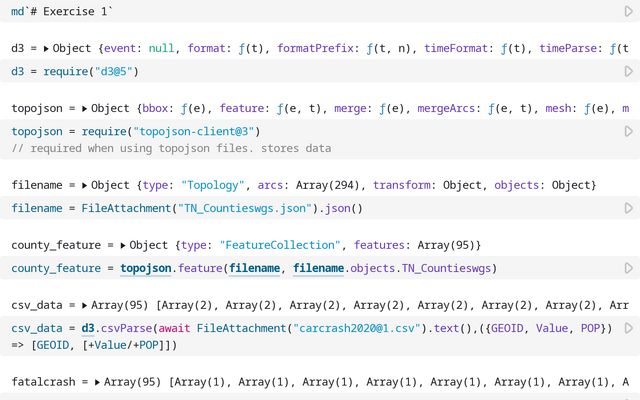Click the bold d3 reference in csvParse
Image resolution: width=640 pixels, height=400 pixels.
[89, 328]
